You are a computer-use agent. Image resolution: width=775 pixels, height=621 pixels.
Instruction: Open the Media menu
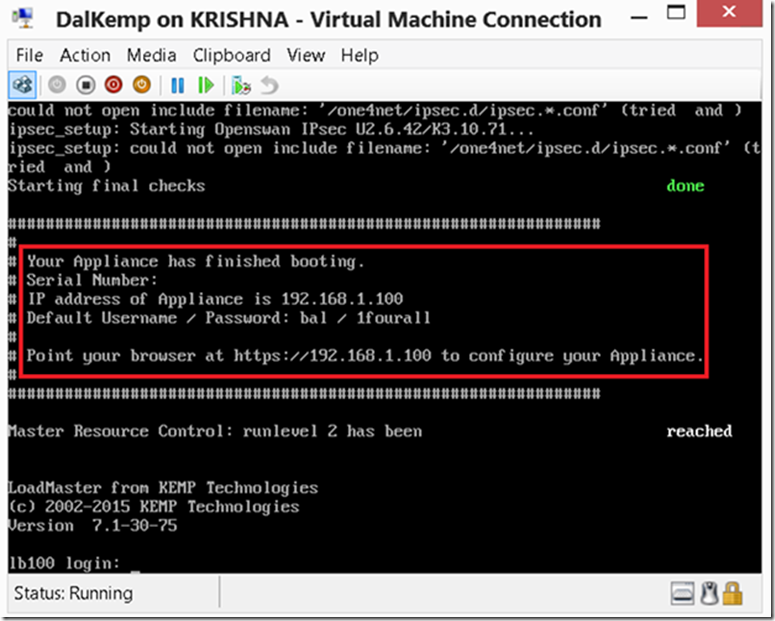point(151,55)
